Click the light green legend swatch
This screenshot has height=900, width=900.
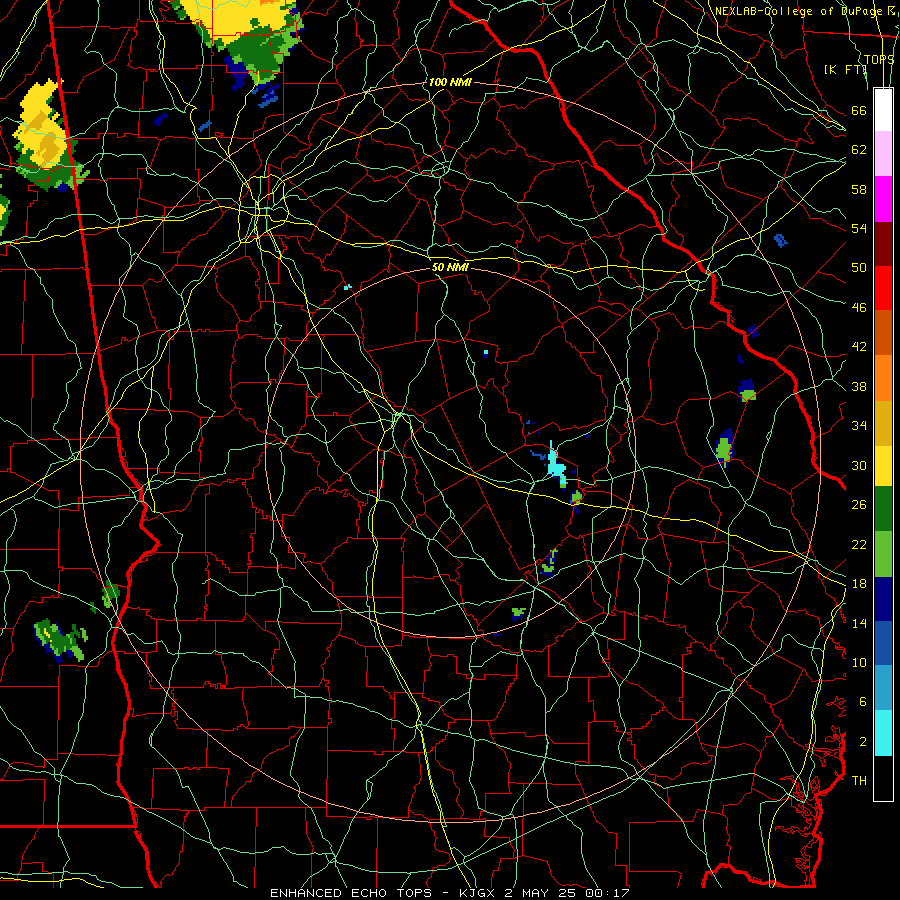click(883, 554)
